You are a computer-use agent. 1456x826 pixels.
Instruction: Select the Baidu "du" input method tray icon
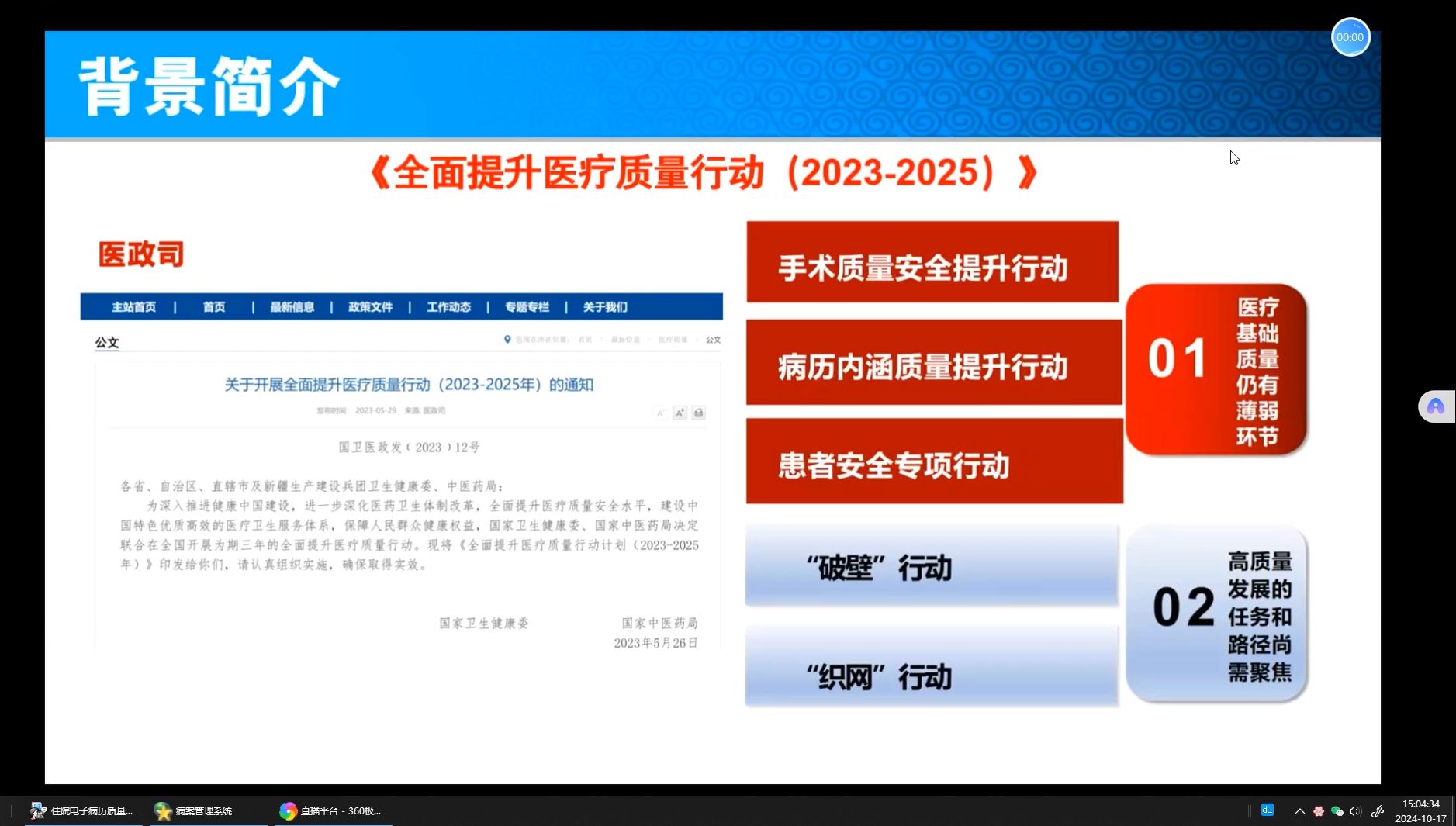pos(1268,810)
